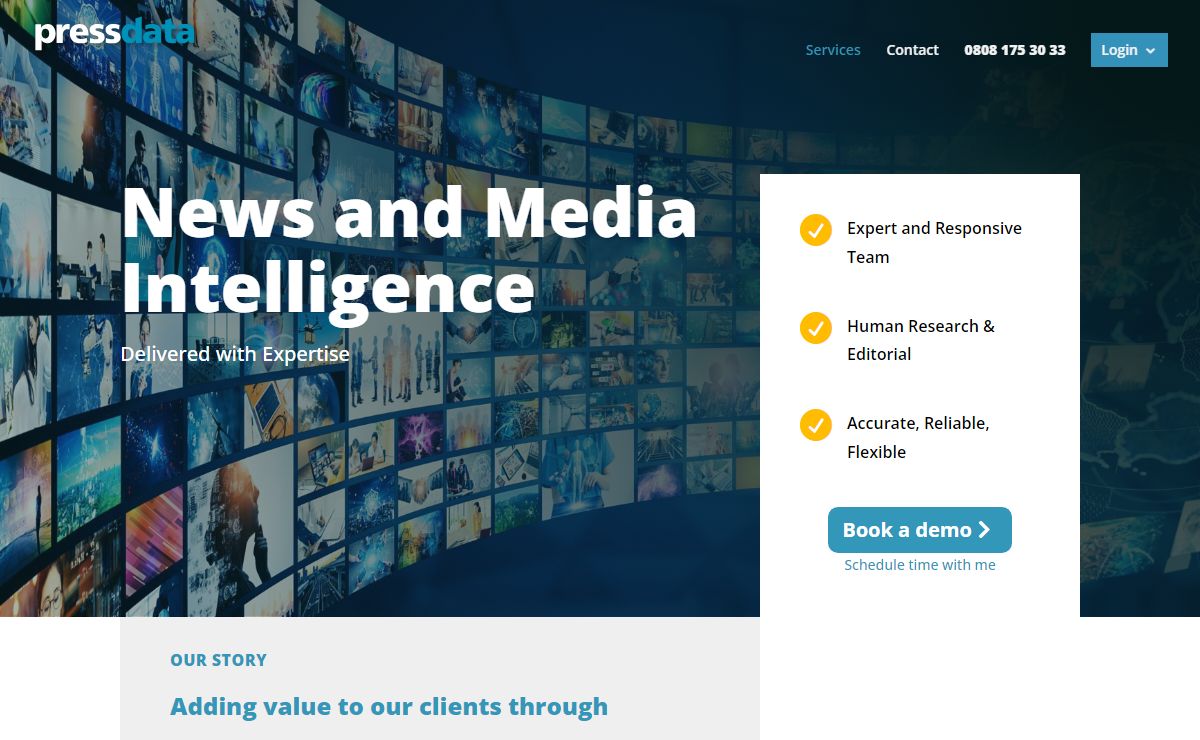
Task: Click the Delivered with Expertise subtitle
Action: pos(235,354)
